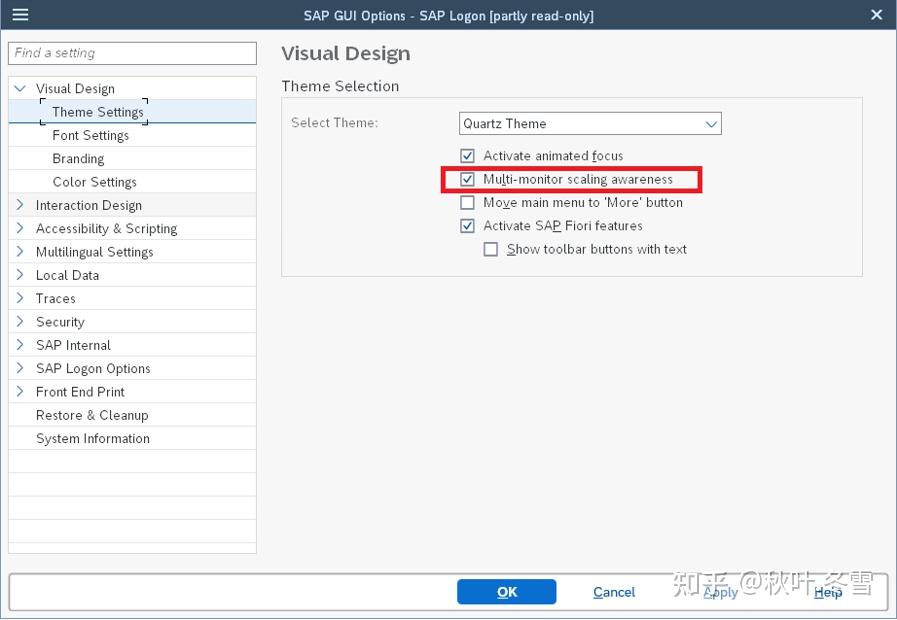Open the Branding settings page
897x620 pixels.
76,158
